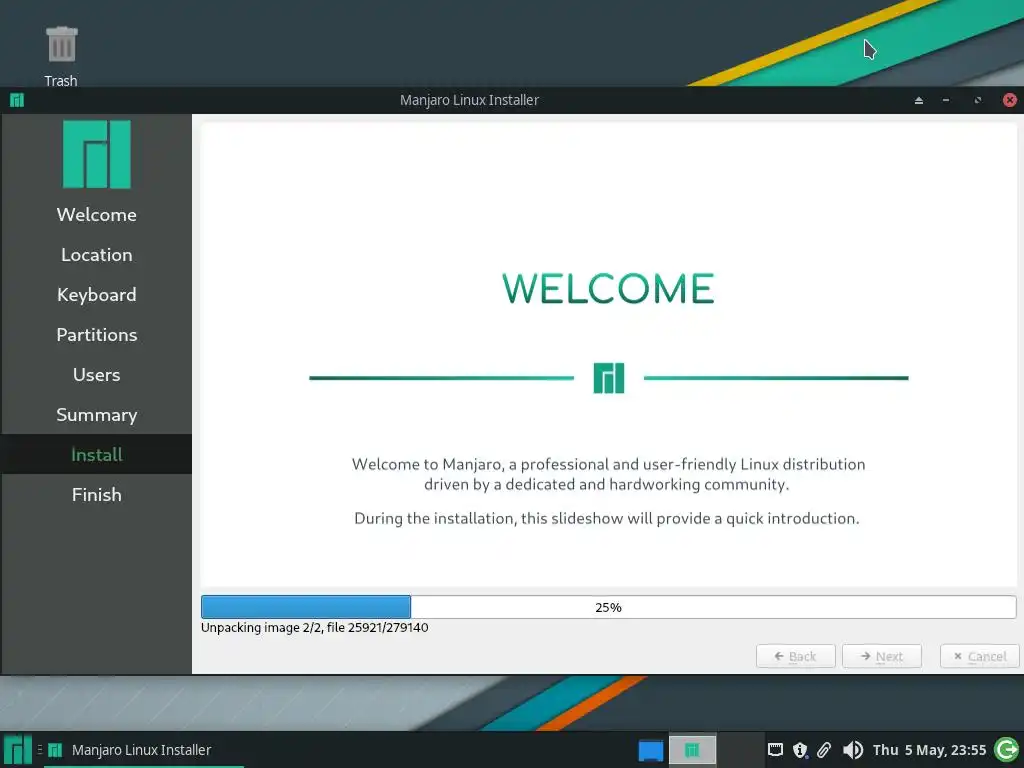1024x768 pixels.
Task: Select the highlighted Install step in the sidebar
Action: [x=97, y=454]
